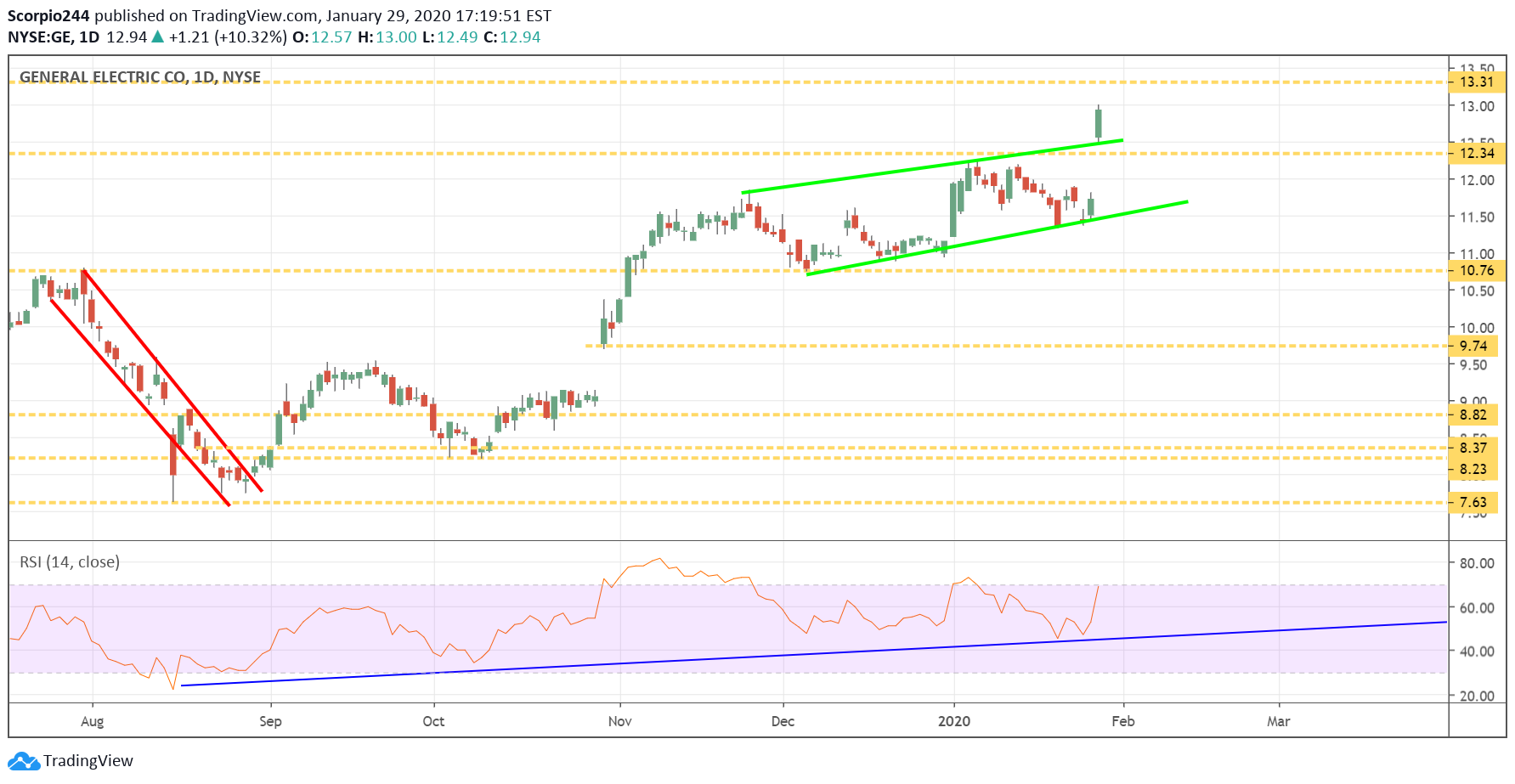
Task: Select the 7.63 price level label
Action: (1473, 503)
